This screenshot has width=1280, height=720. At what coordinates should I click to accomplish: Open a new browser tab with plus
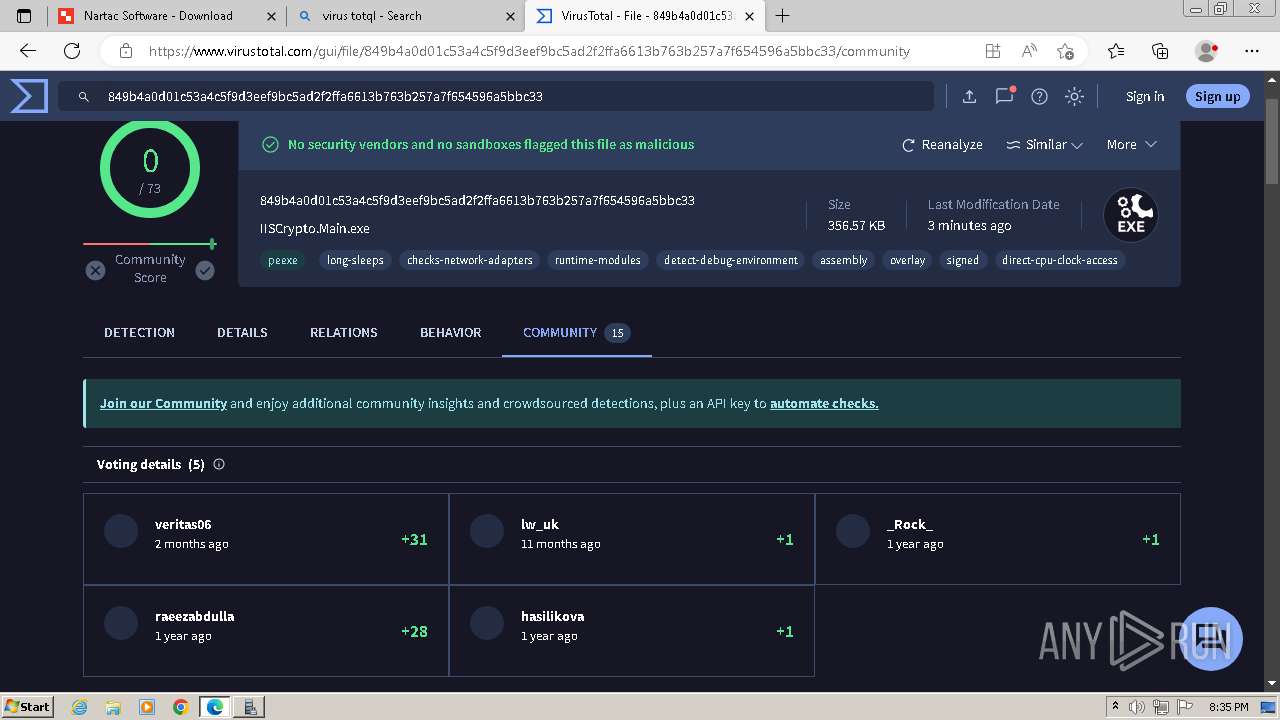coord(782,16)
